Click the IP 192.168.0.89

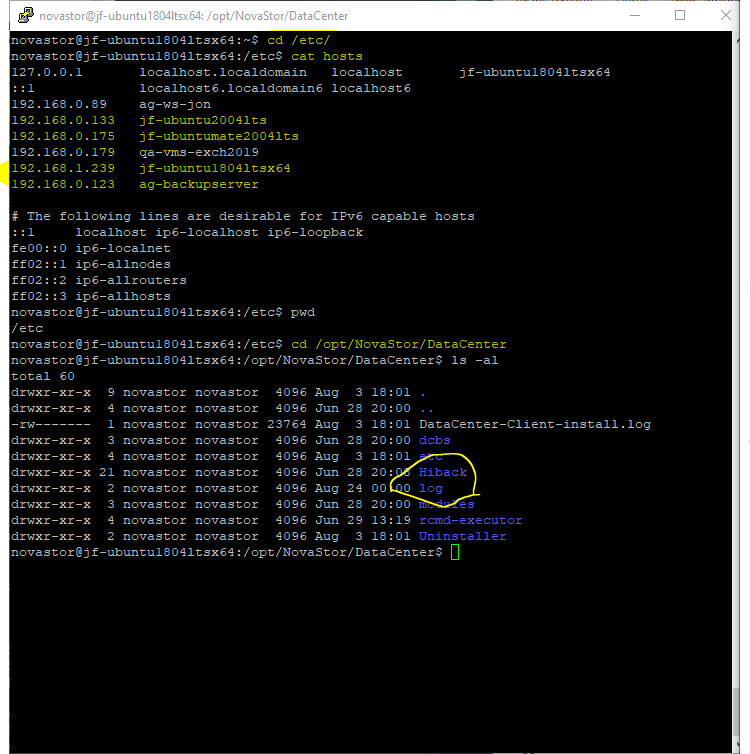point(59,104)
